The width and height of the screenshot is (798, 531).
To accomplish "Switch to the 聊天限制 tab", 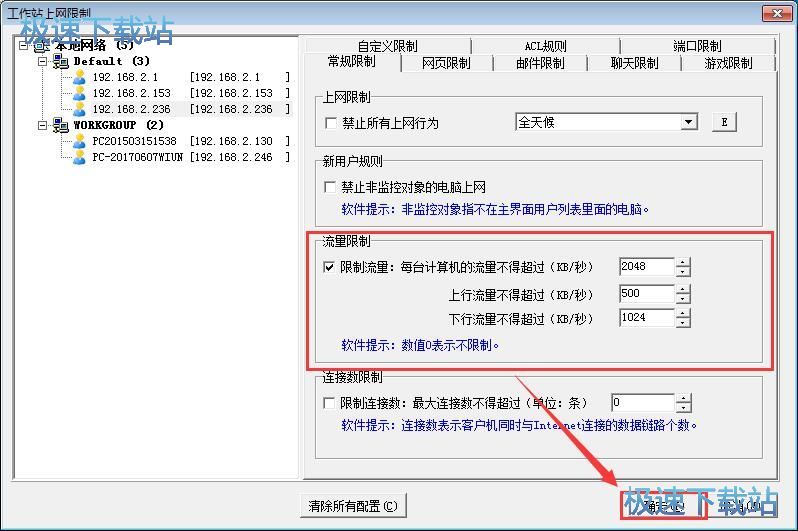I will pos(634,63).
